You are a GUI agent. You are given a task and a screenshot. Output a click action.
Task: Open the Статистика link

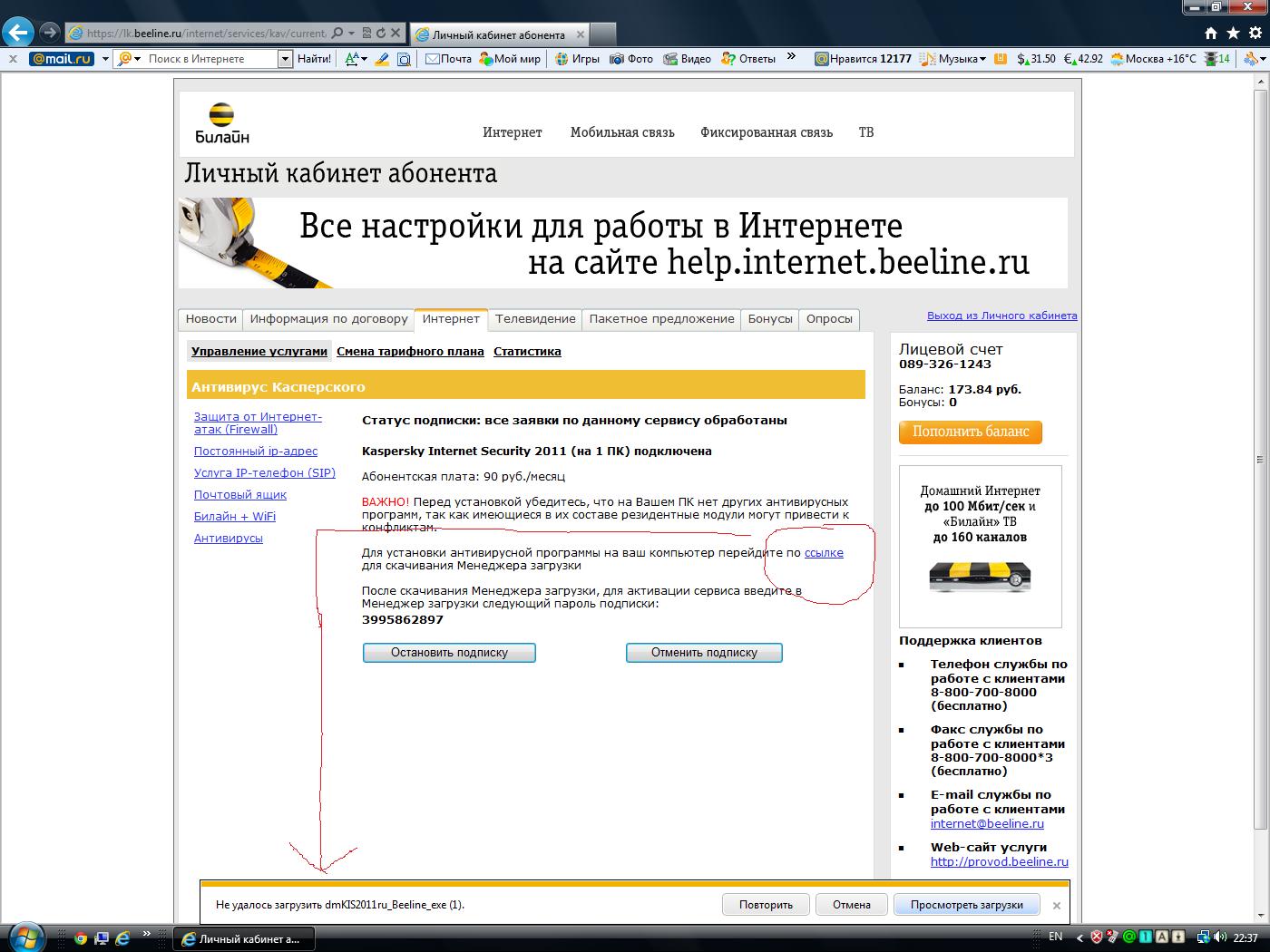527,352
